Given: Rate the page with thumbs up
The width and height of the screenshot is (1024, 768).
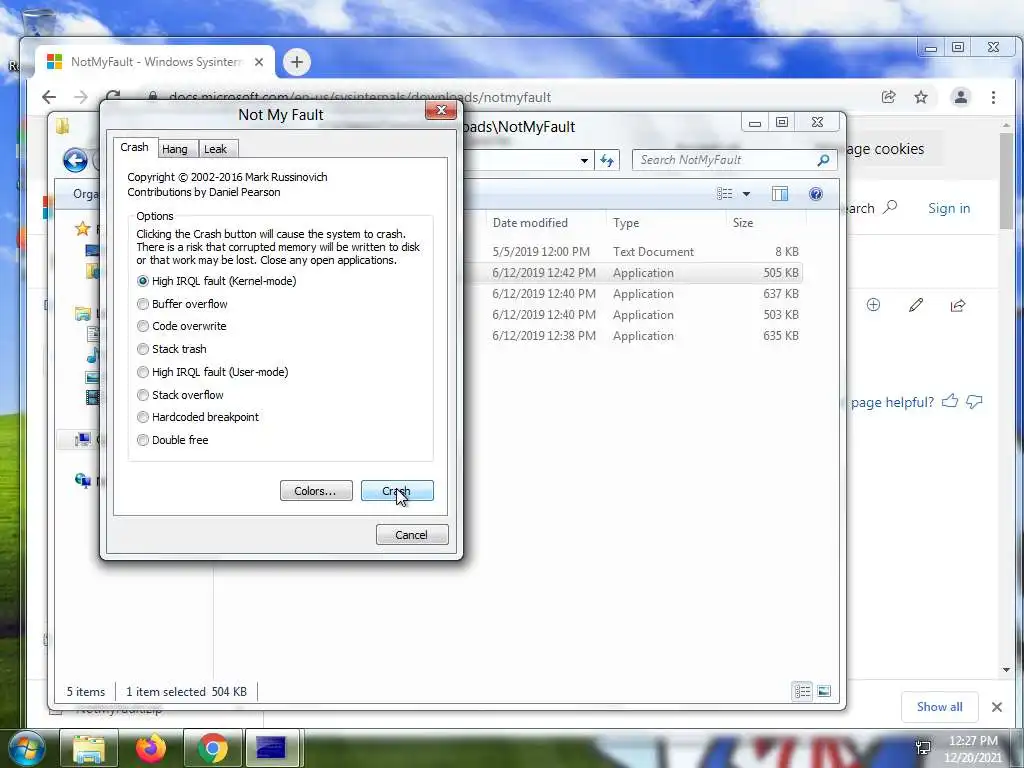Looking at the screenshot, I should tap(950, 401).
